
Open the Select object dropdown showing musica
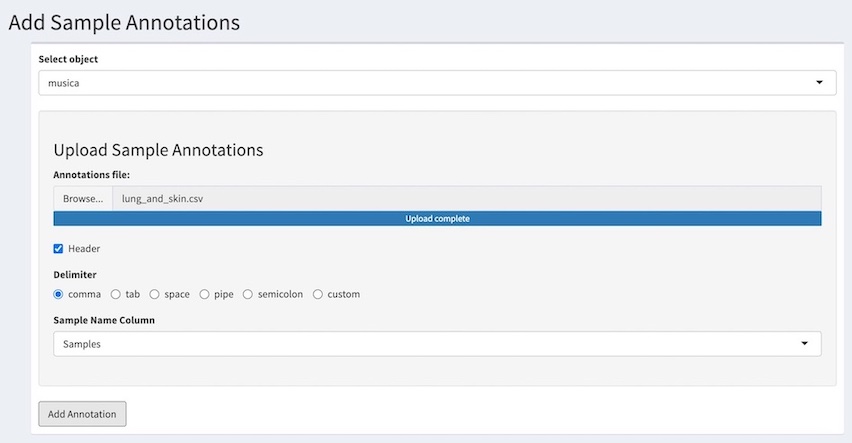point(437,83)
